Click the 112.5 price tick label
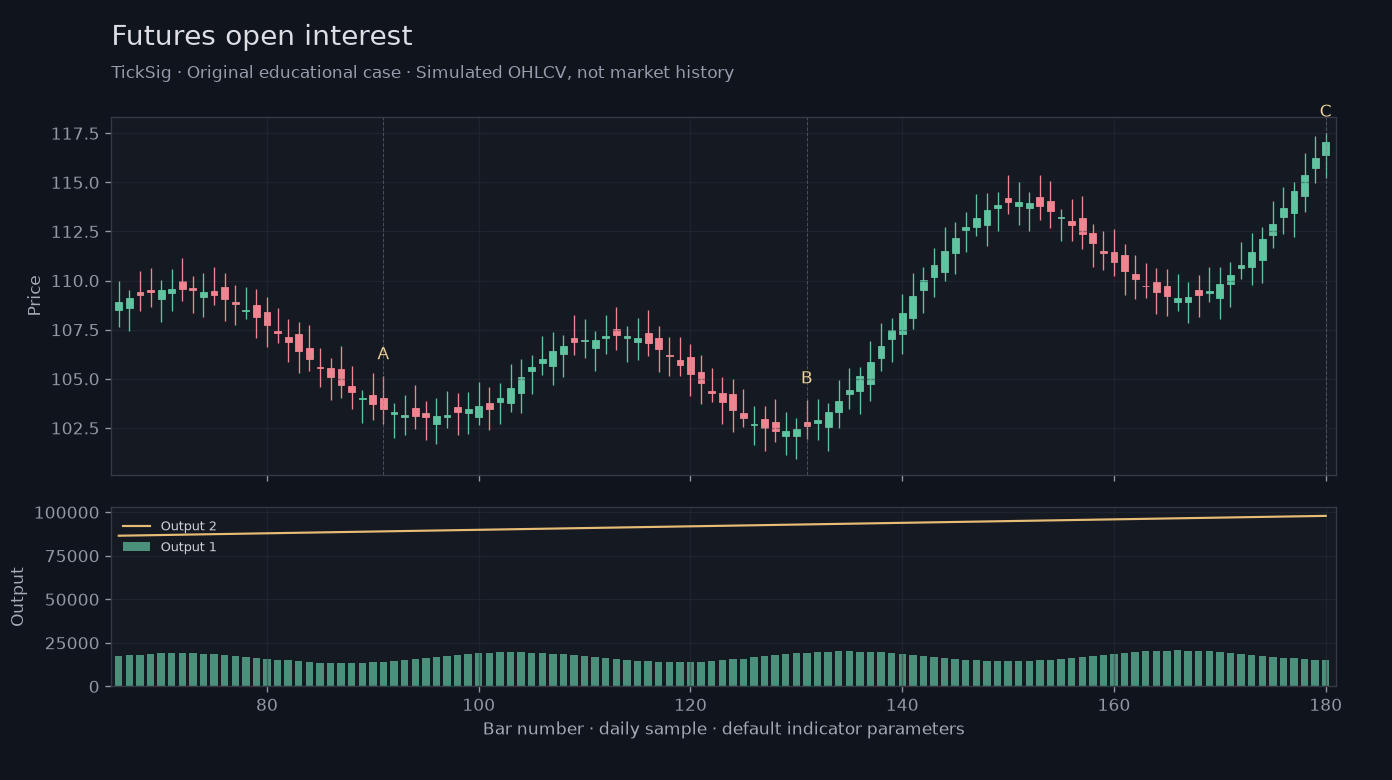 coord(76,232)
